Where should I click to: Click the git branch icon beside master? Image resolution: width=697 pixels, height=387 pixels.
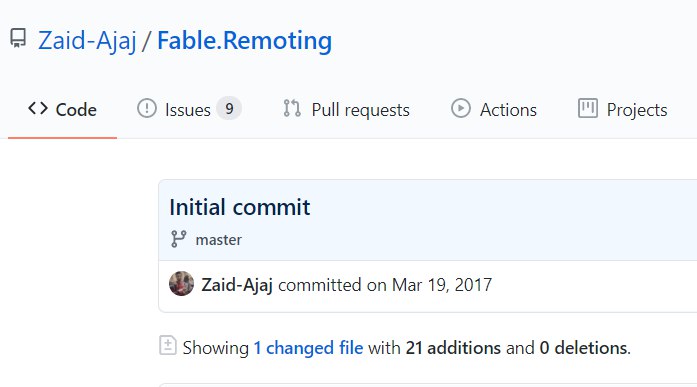tap(179, 239)
